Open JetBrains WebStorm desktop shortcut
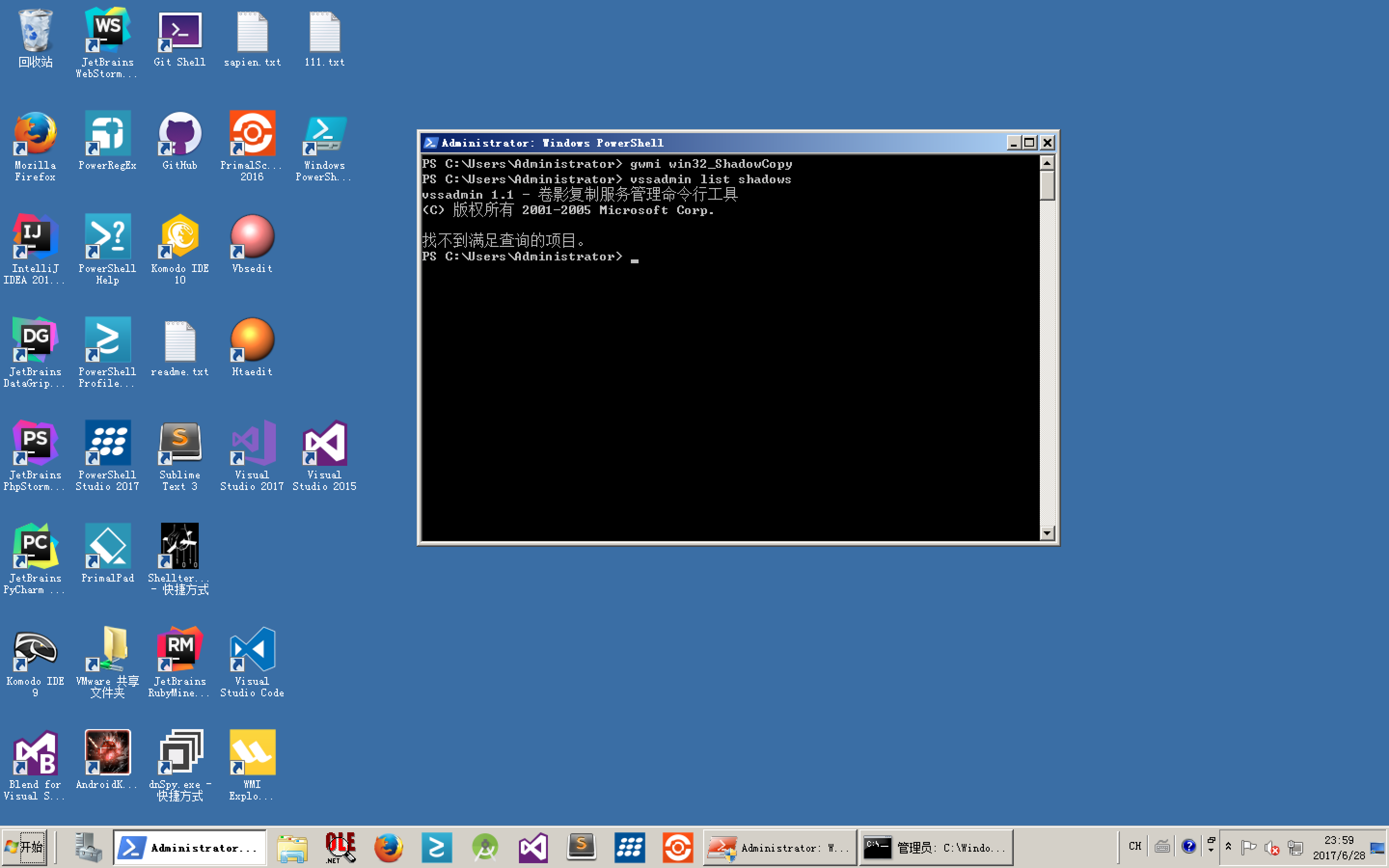Image resolution: width=1389 pixels, height=868 pixels. [x=108, y=43]
